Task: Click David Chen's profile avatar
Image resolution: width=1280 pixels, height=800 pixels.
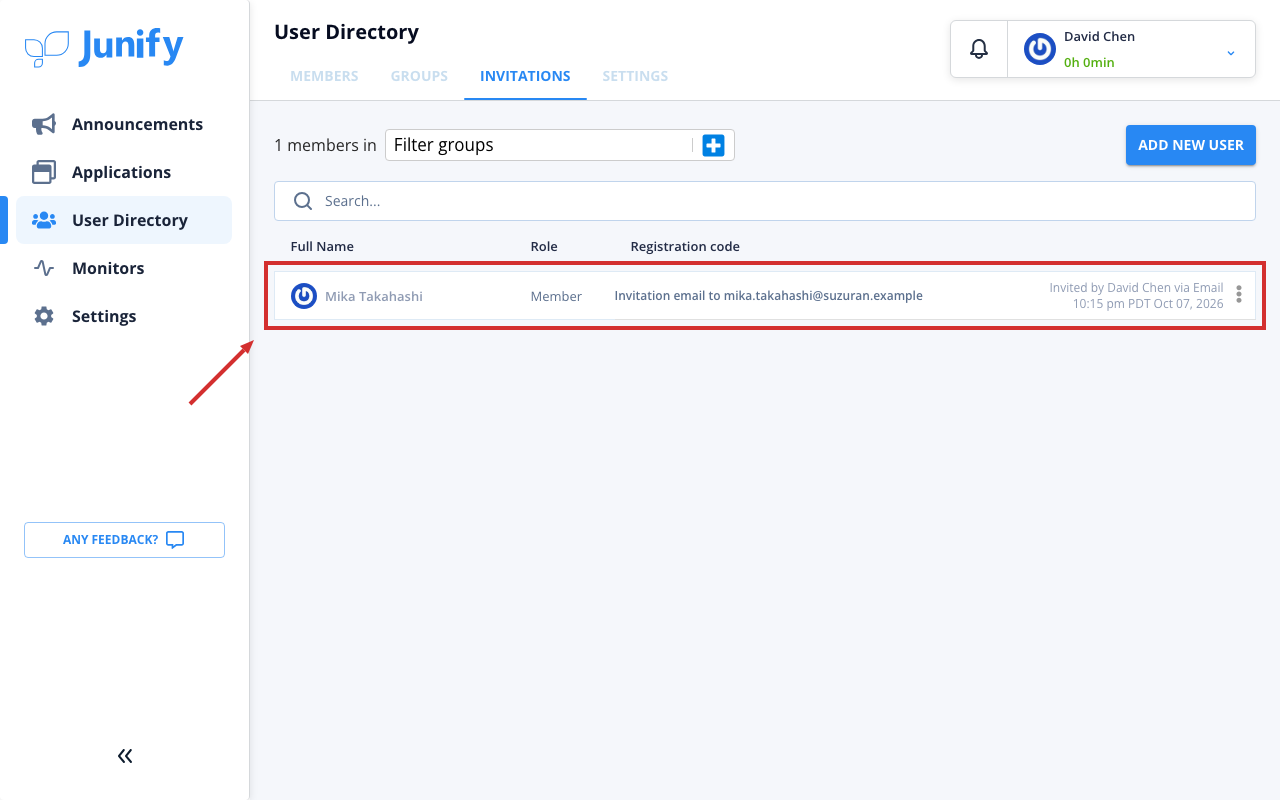Action: 1040,49
